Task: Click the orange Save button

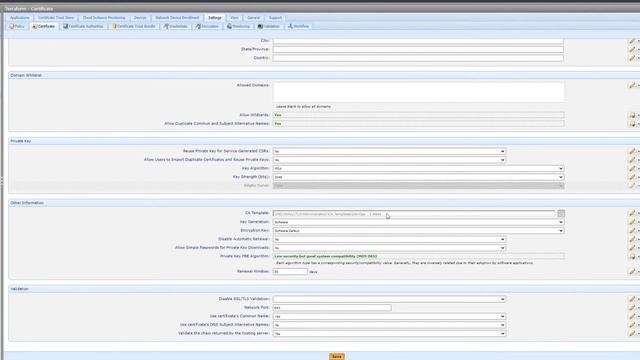Action: tap(337, 356)
